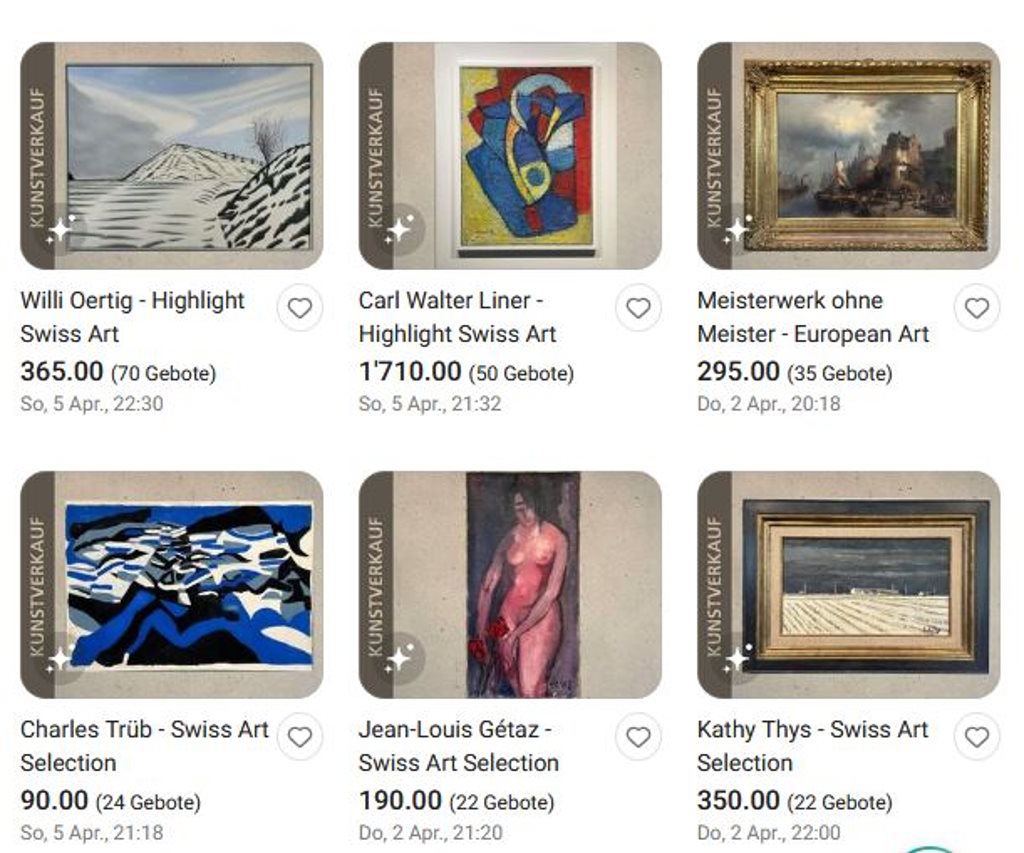Click the heart icon beside Jean-Louis Gétaz
This screenshot has width=1024, height=853.
638,737
